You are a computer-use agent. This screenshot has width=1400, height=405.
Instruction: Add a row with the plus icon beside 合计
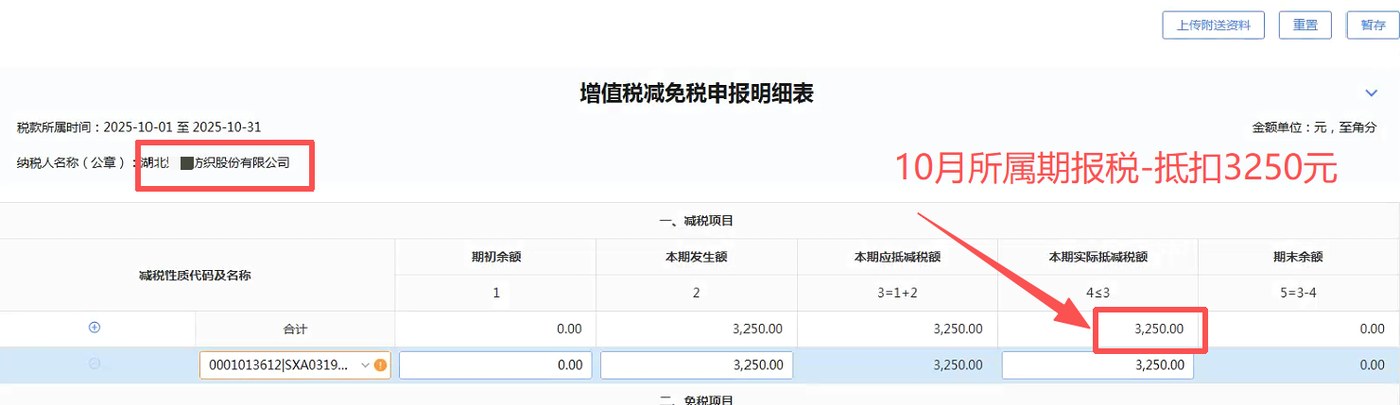95,327
